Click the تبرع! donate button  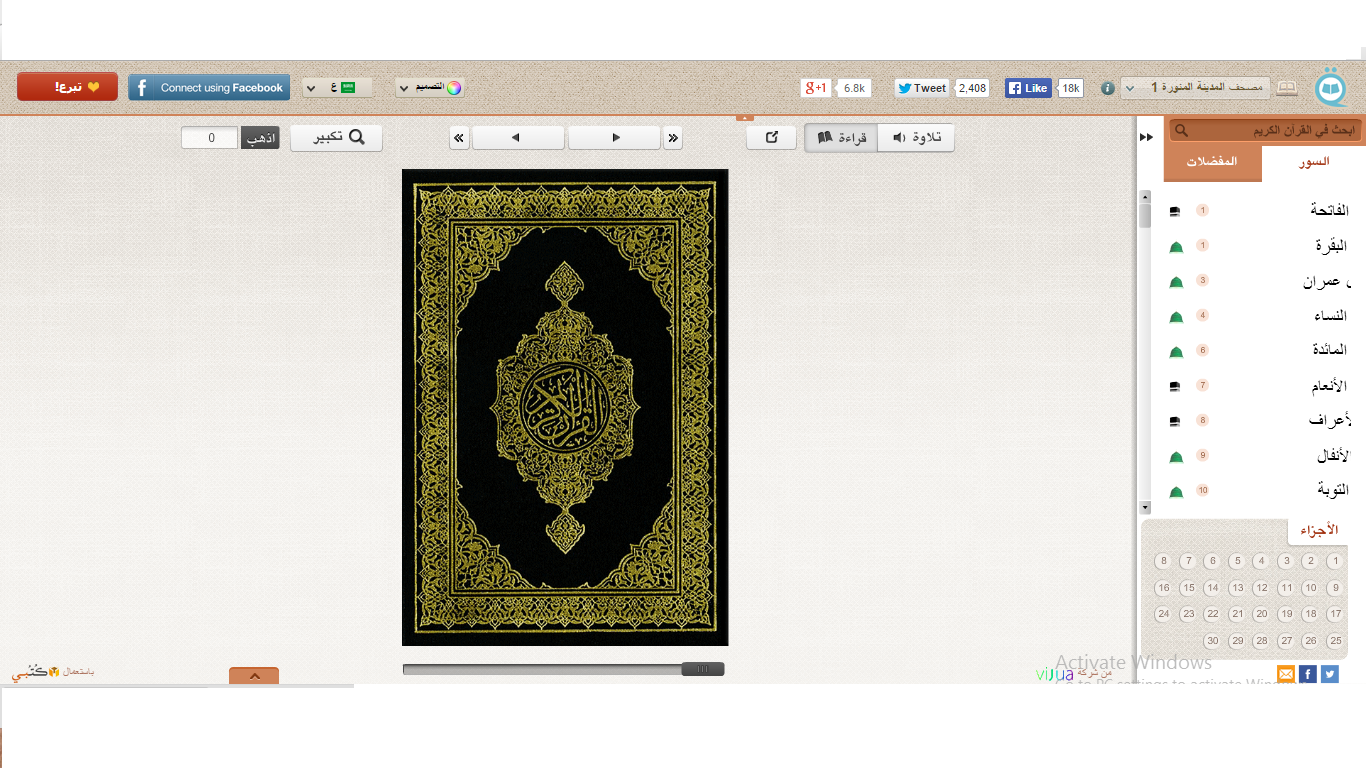67,88
